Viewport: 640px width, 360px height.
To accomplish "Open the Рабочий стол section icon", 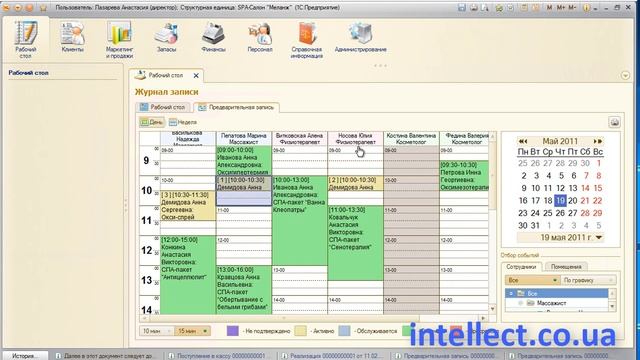I will point(25,39).
